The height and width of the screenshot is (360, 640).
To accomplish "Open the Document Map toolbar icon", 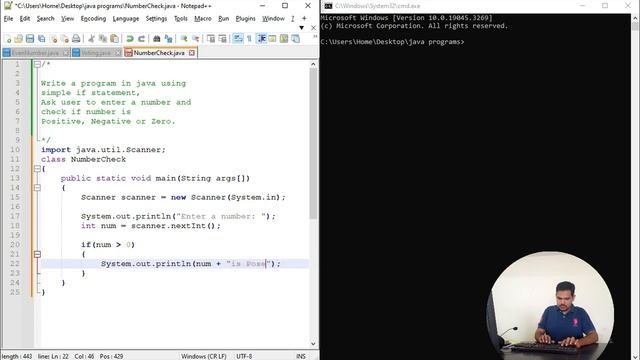I will [x=284, y=39].
